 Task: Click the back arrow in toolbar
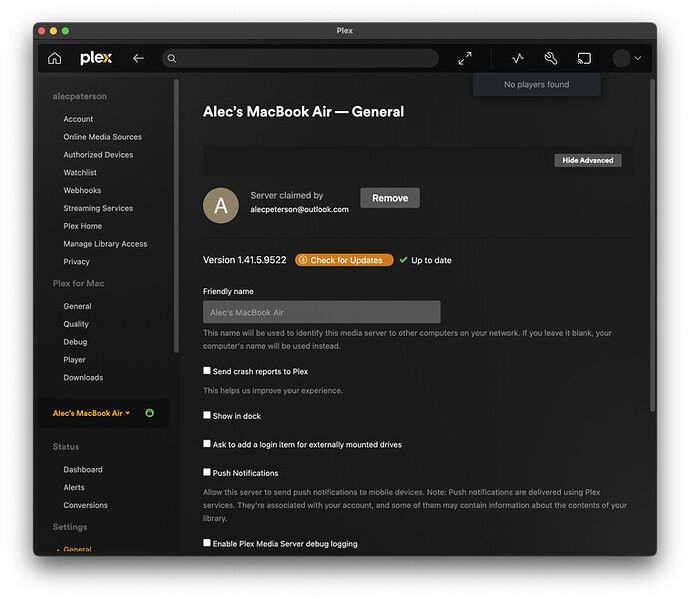click(x=138, y=58)
